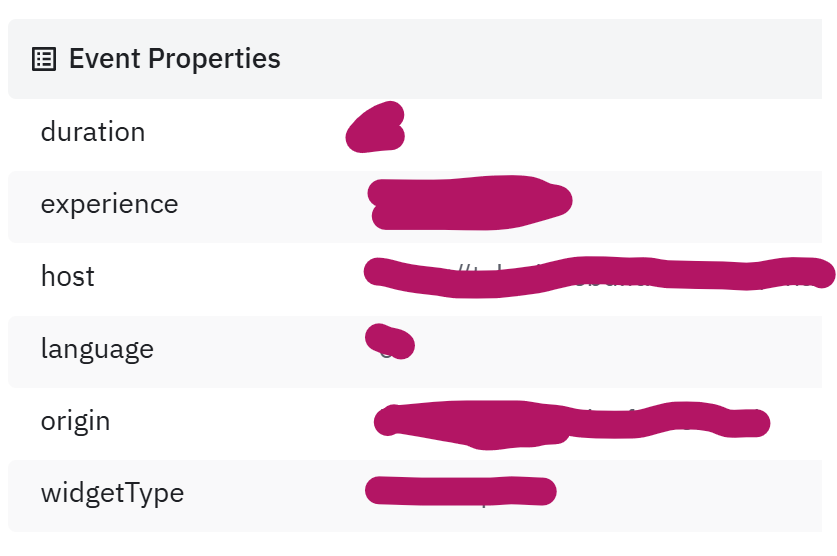
Task: Click the redacted widgetType value
Action: [461, 491]
